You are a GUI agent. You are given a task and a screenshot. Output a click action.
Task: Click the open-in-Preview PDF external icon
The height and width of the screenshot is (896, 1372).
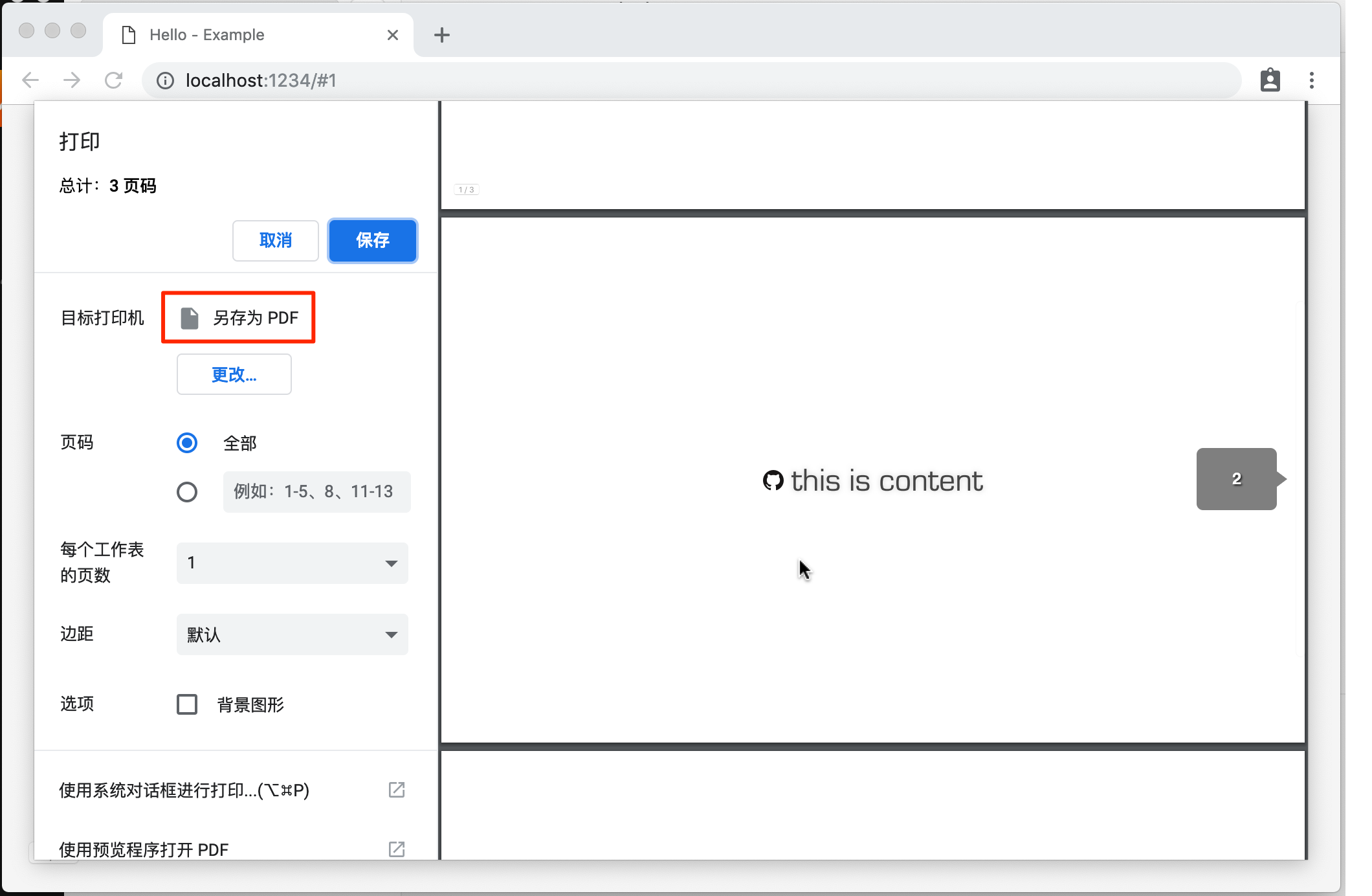click(x=396, y=849)
